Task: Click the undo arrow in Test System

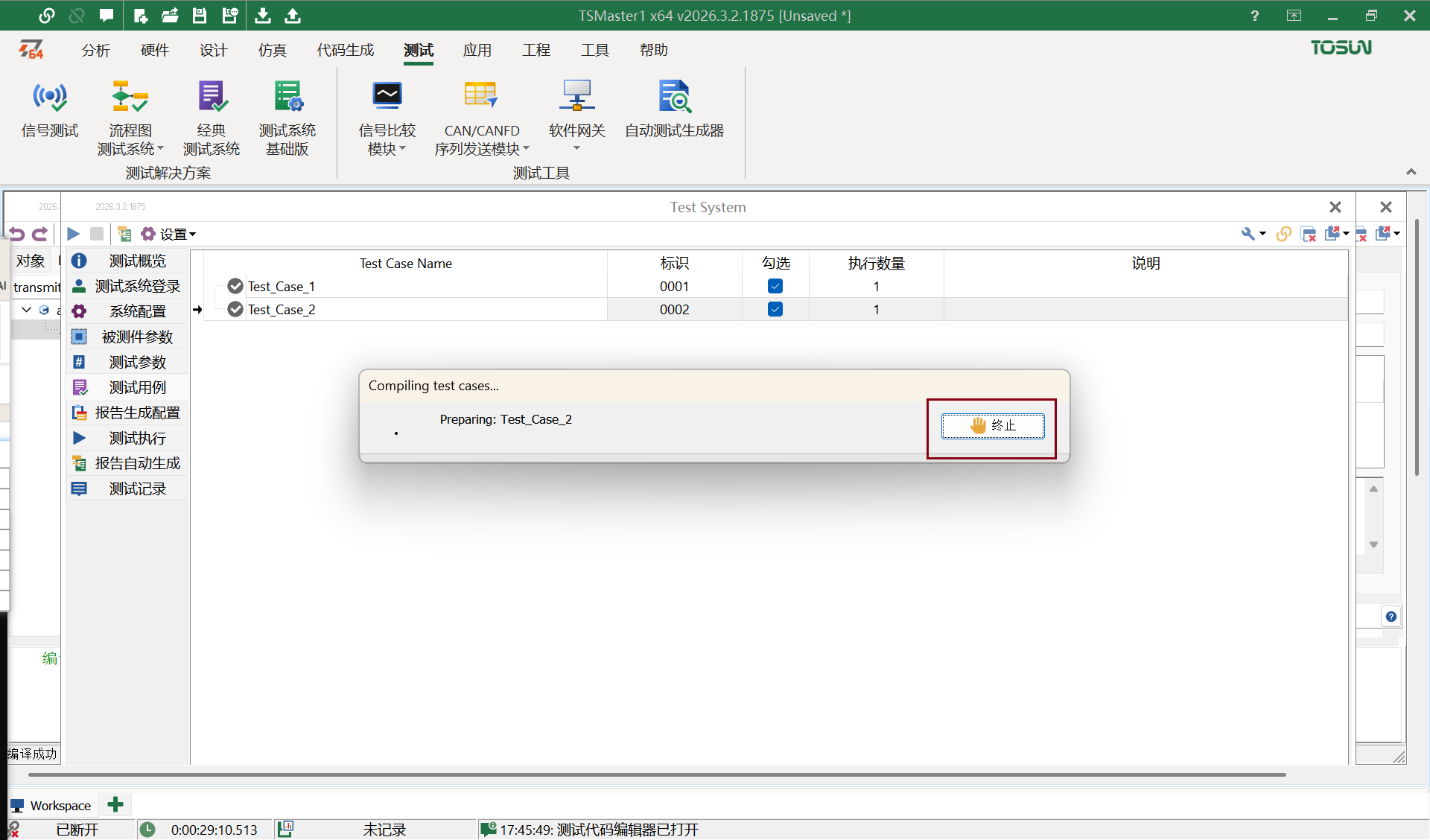Action: point(16,234)
